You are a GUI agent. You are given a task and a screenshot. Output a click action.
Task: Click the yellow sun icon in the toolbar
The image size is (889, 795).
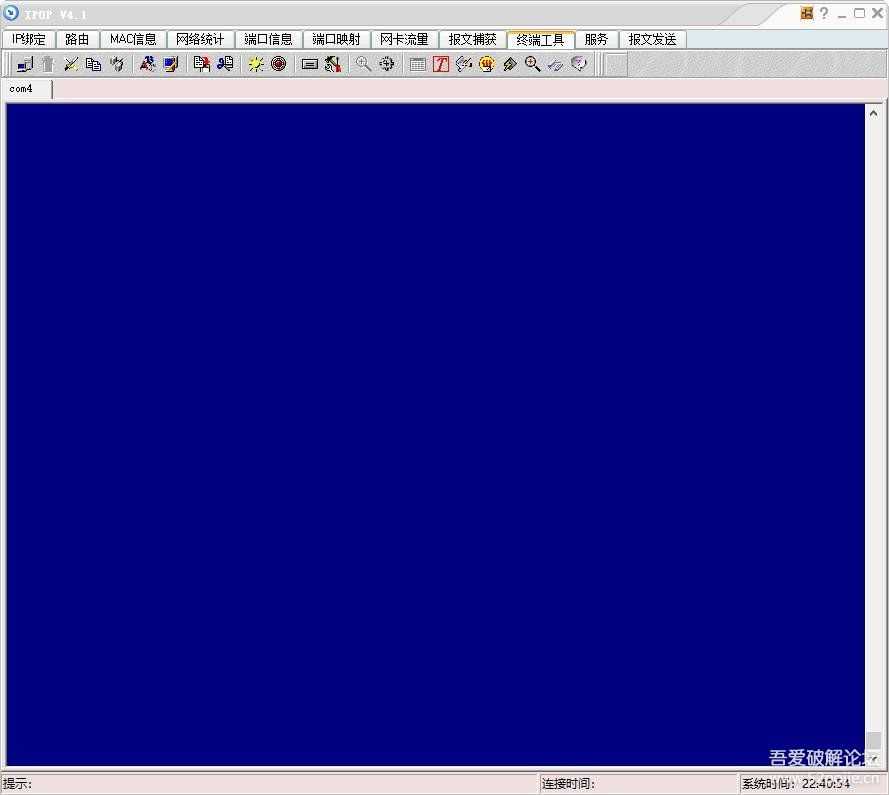coord(256,64)
